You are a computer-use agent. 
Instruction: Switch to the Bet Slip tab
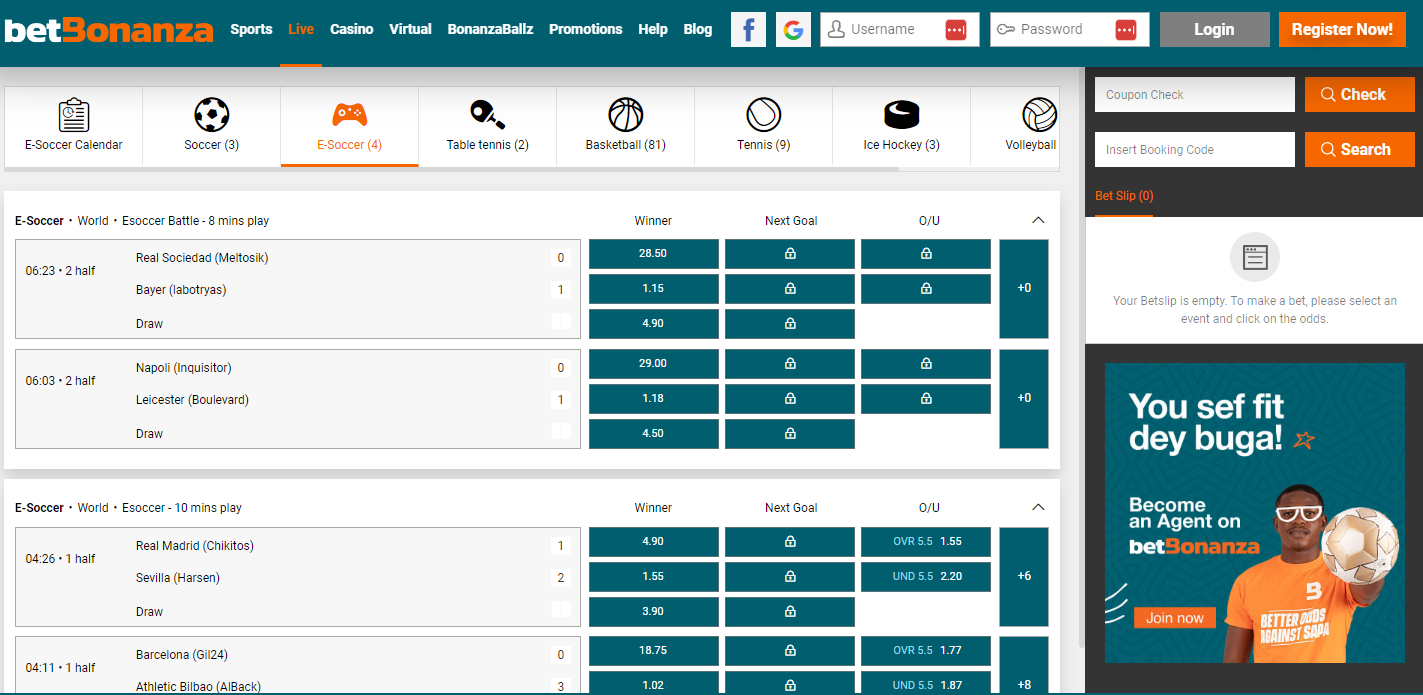pos(1123,196)
